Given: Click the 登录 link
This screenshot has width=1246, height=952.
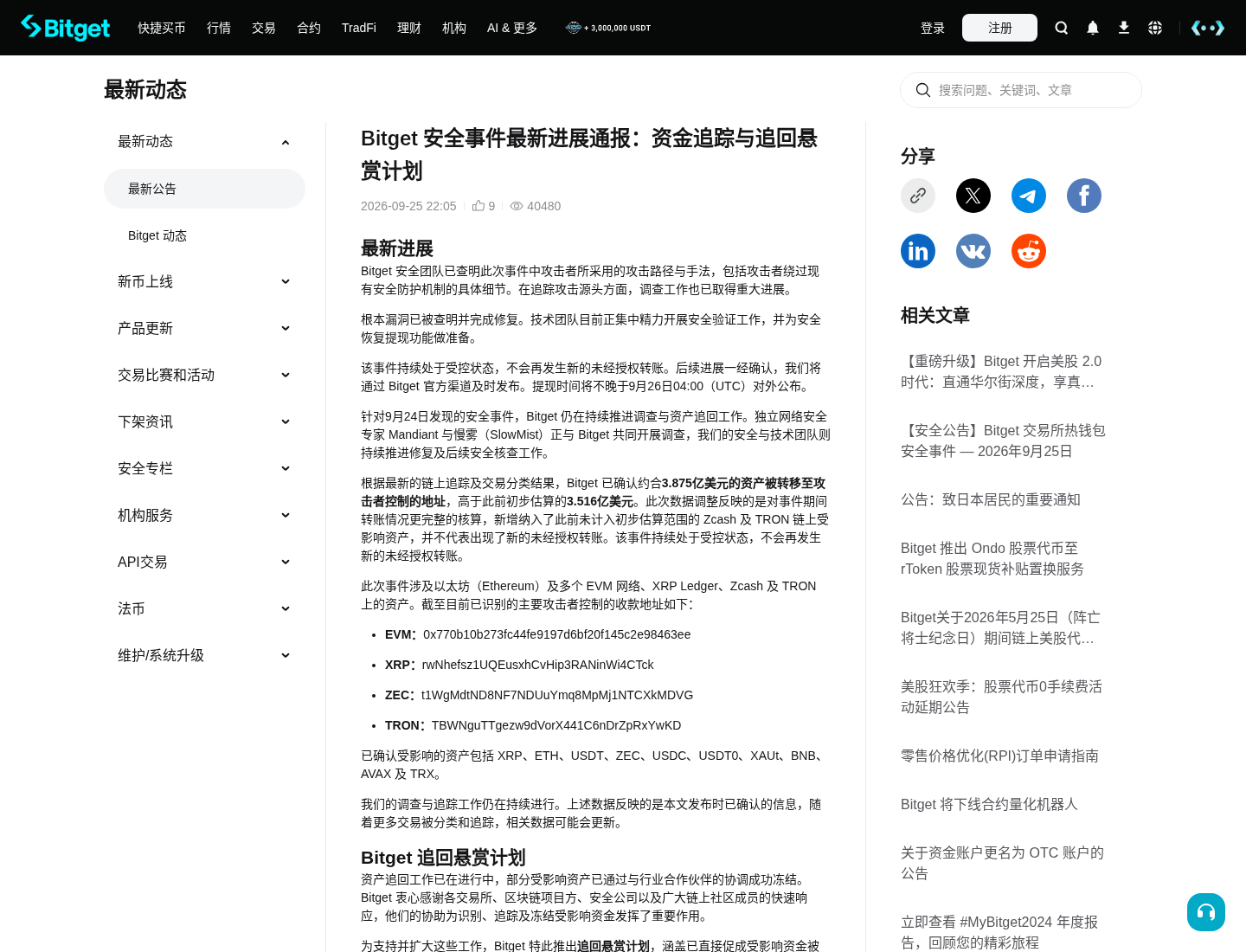Looking at the screenshot, I should pos(933,28).
